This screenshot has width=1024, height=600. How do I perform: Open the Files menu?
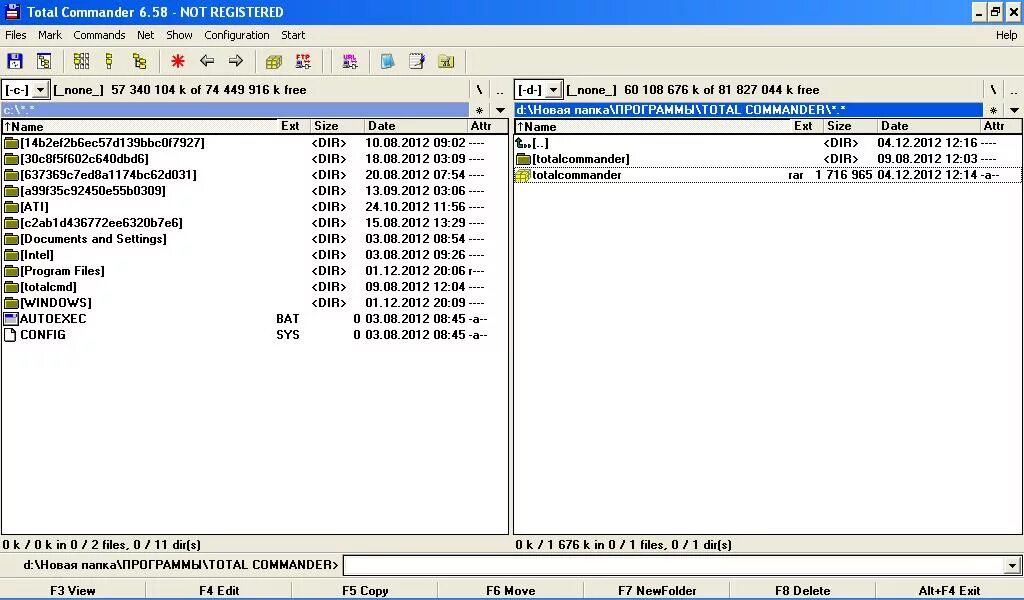16,35
